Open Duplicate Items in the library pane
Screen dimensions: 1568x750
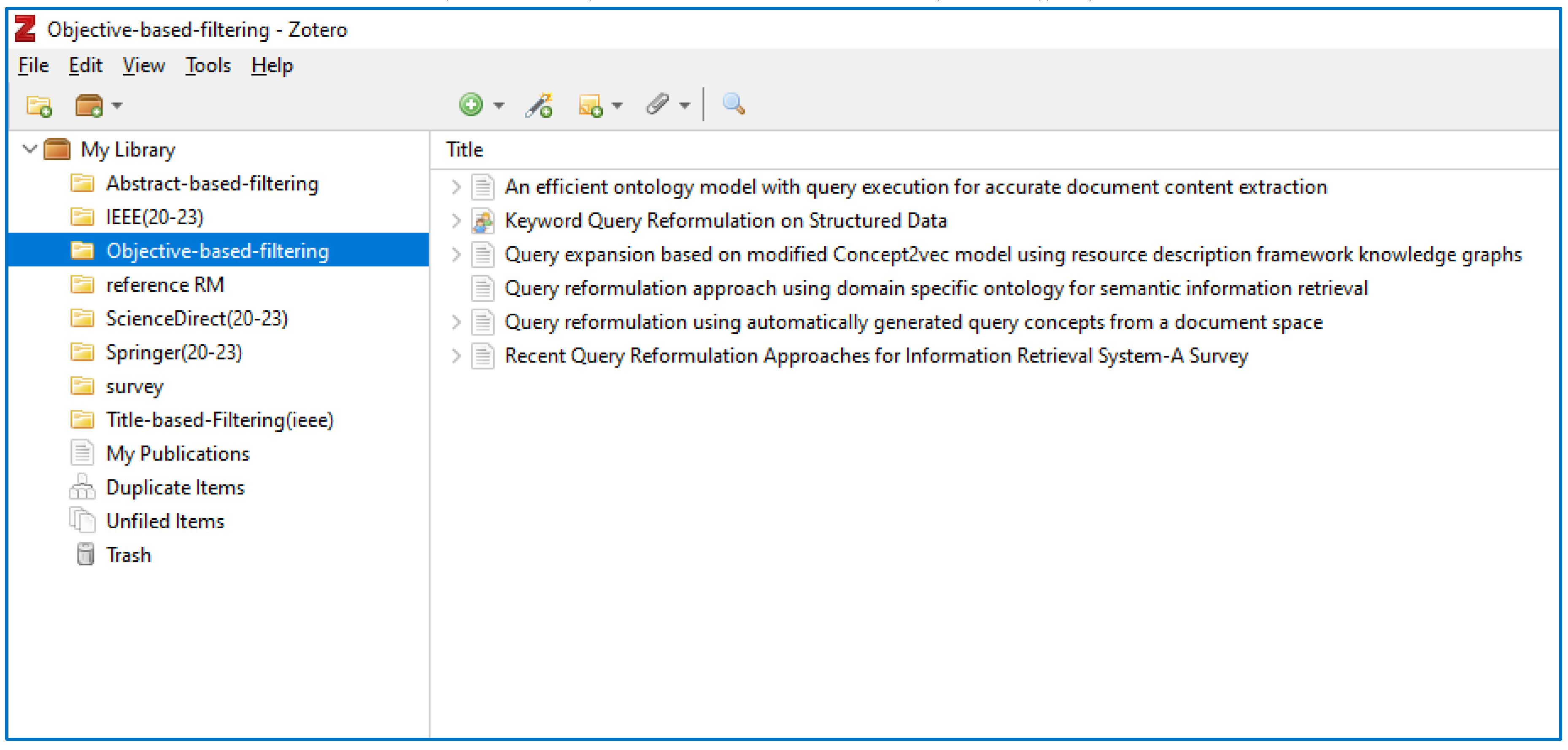point(175,487)
